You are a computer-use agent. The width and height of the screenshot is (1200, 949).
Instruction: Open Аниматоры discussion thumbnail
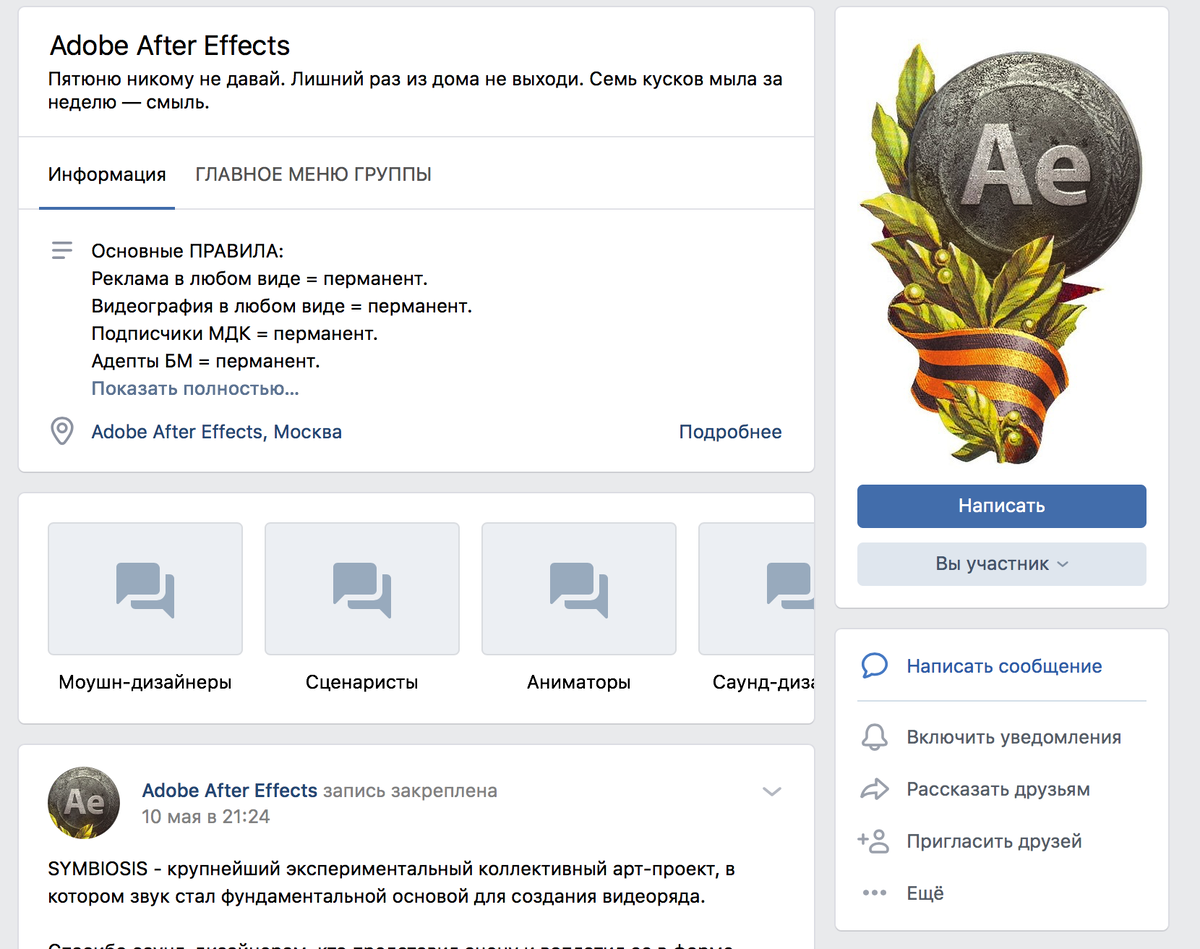579,588
